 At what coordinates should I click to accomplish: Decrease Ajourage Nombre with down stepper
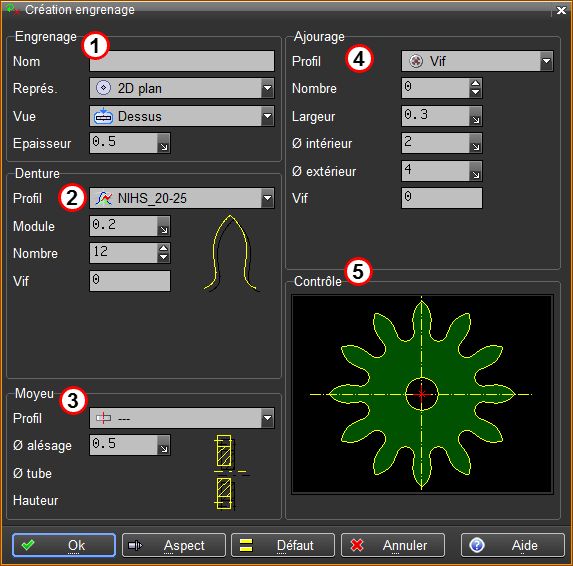point(475,92)
